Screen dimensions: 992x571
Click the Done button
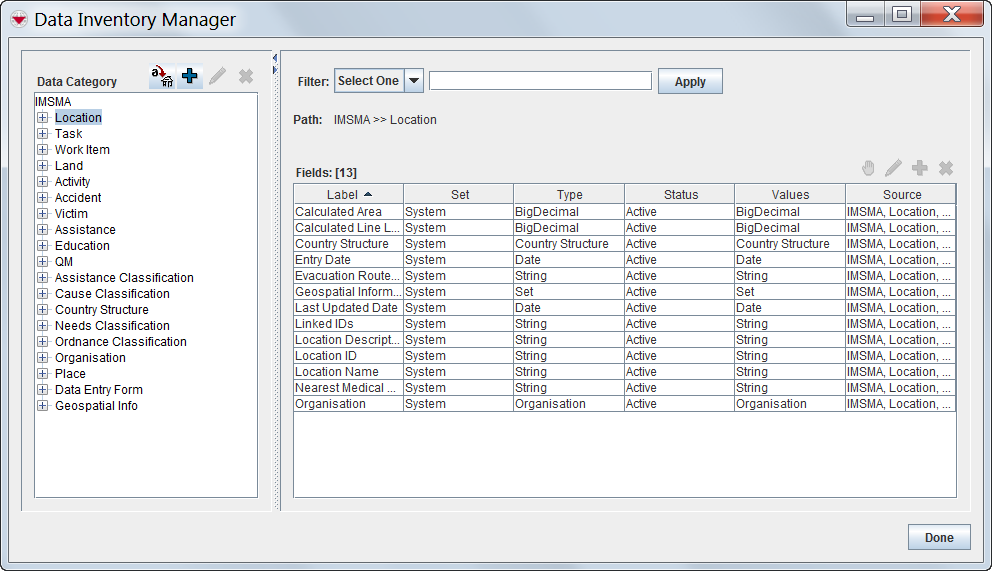[938, 537]
